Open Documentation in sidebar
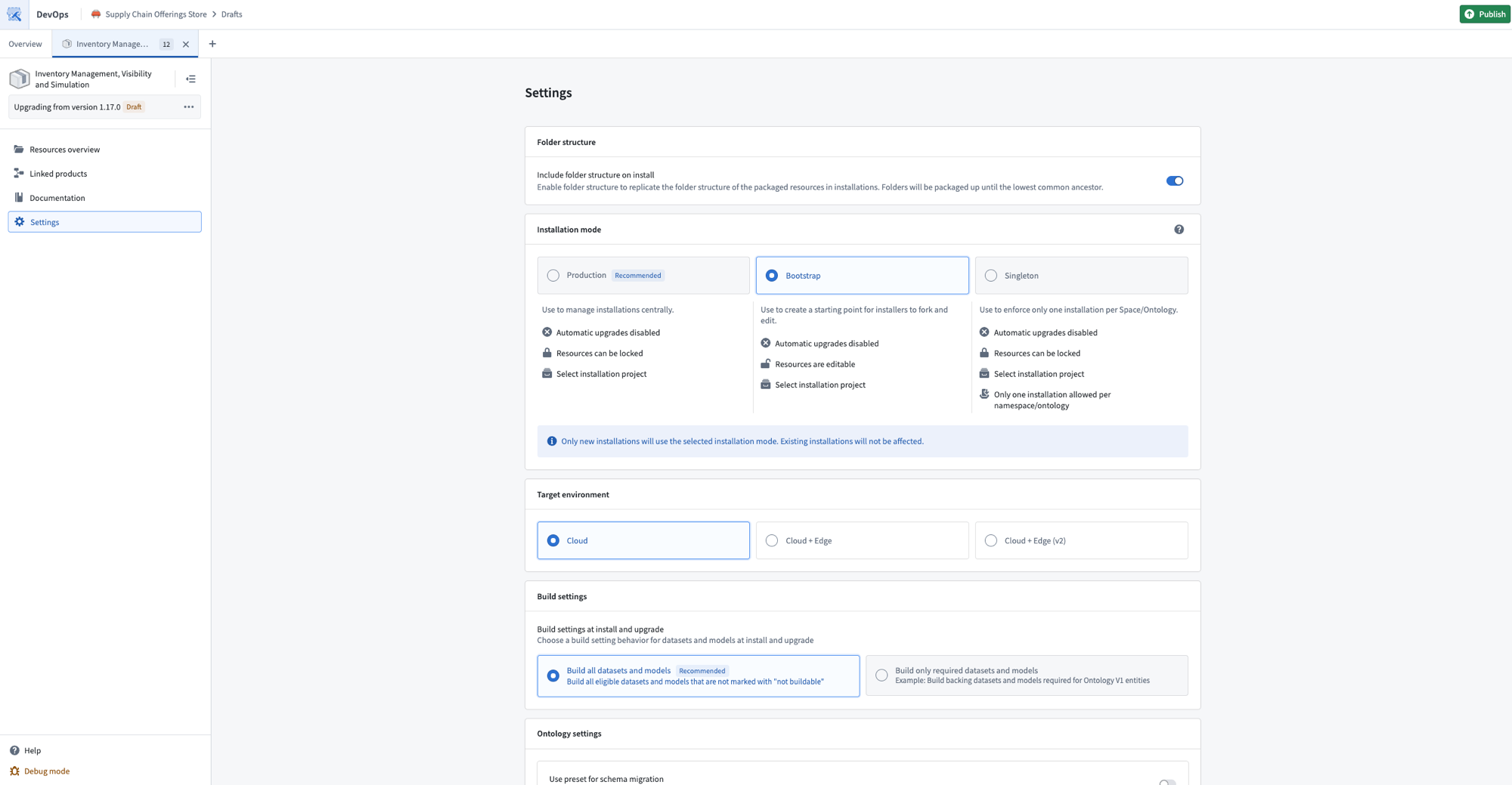Viewport: 1512px width, 785px height. point(104,198)
